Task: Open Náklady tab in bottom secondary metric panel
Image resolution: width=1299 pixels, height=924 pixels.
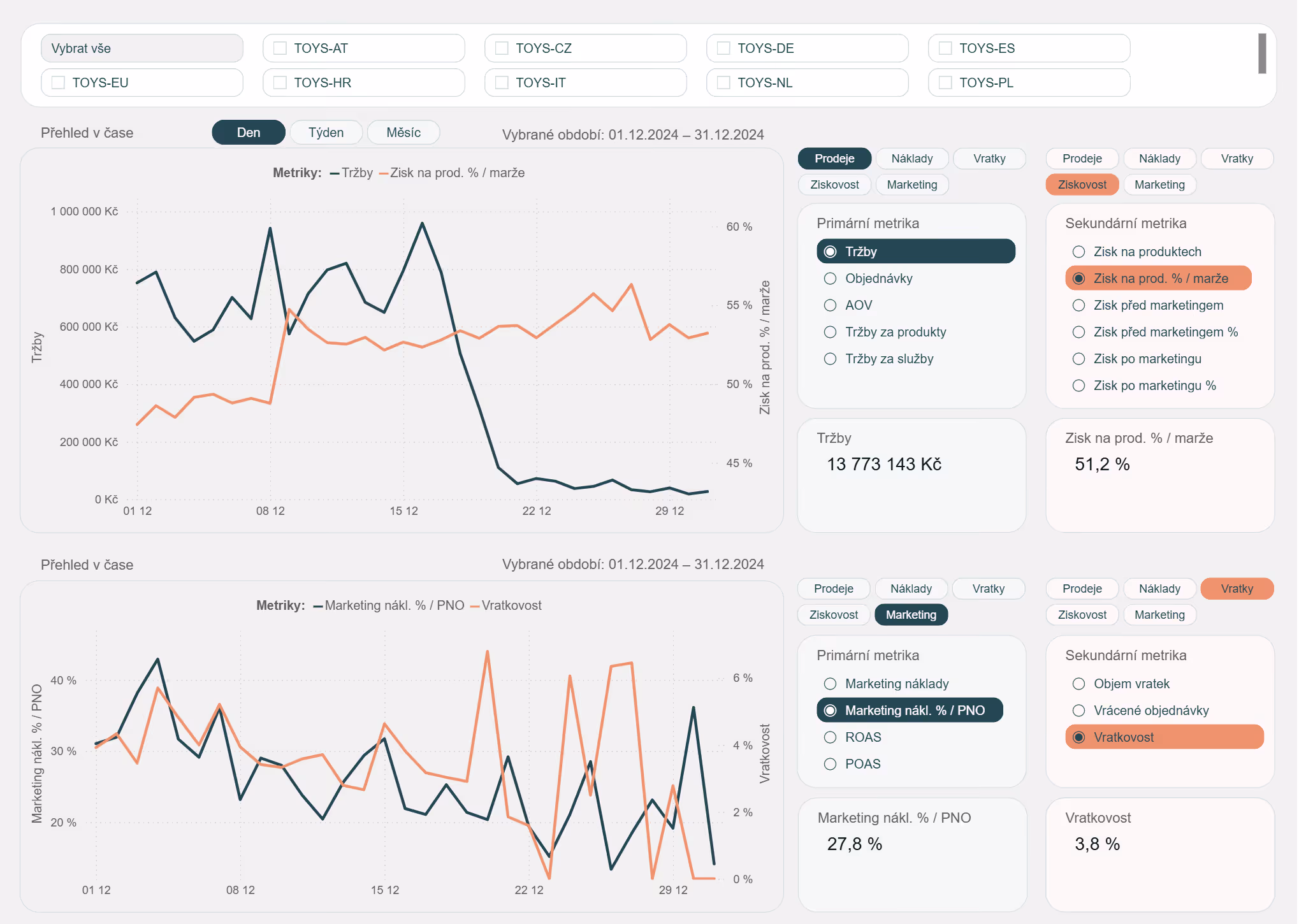Action: click(1159, 589)
